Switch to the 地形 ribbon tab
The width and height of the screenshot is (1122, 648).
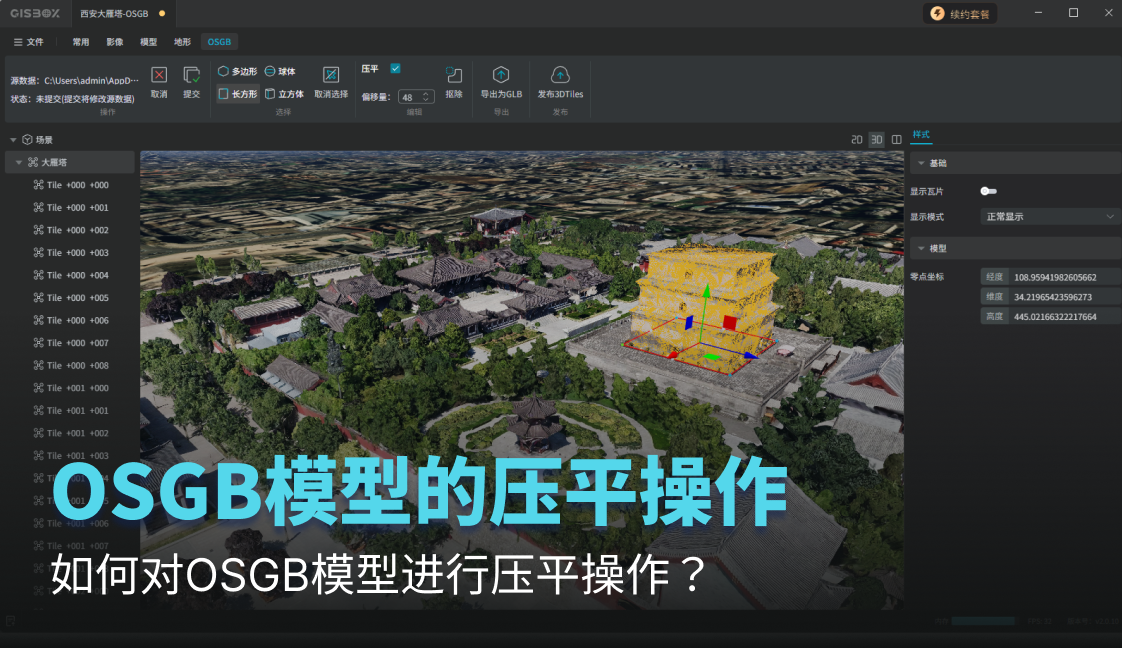pos(182,42)
